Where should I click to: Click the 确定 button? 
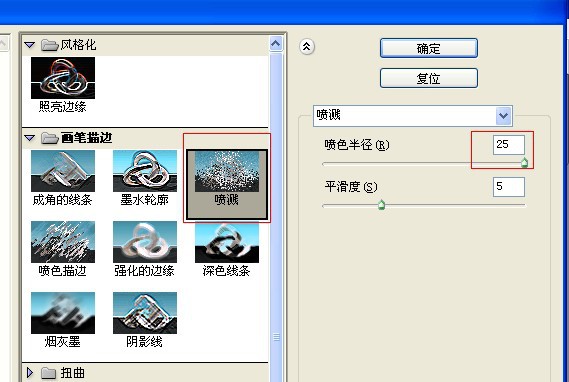[x=429, y=48]
